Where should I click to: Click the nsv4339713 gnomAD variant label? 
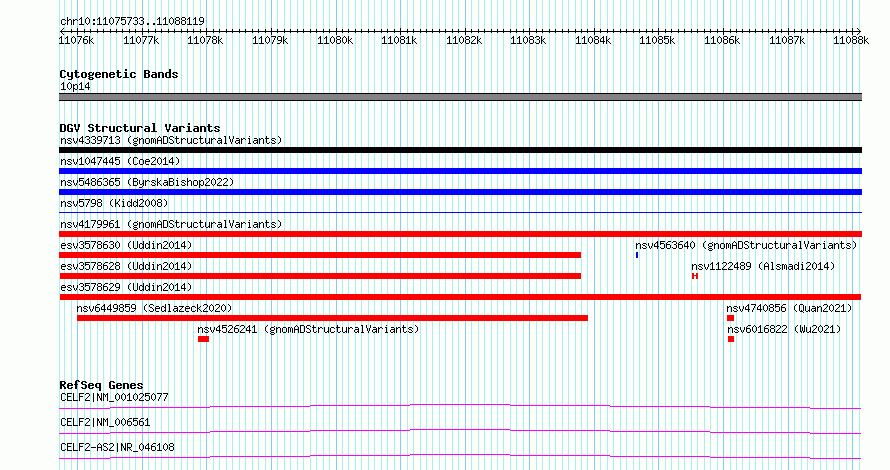coord(171,140)
